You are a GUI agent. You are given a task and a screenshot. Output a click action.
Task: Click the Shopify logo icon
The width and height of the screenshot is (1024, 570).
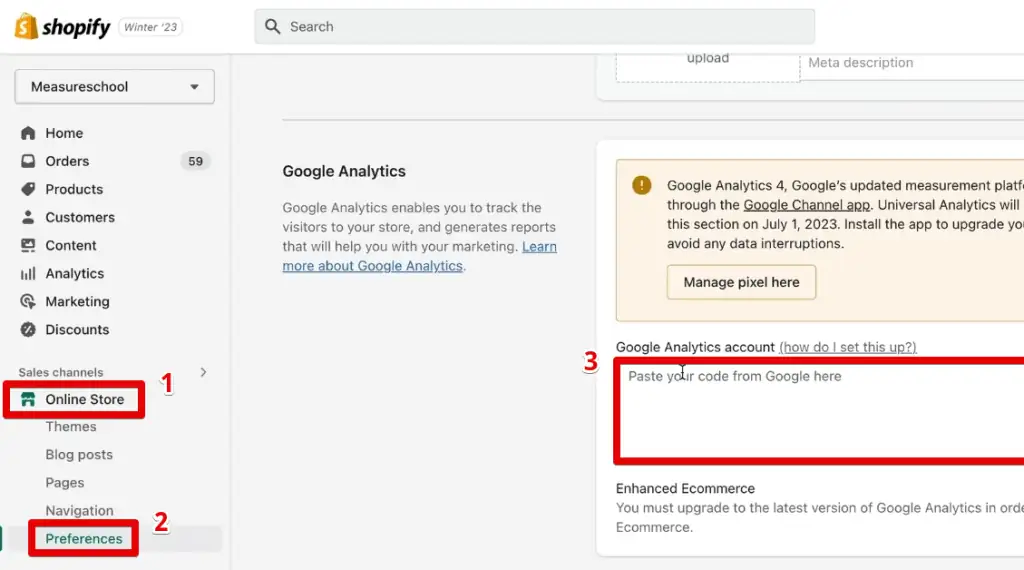tap(26, 27)
